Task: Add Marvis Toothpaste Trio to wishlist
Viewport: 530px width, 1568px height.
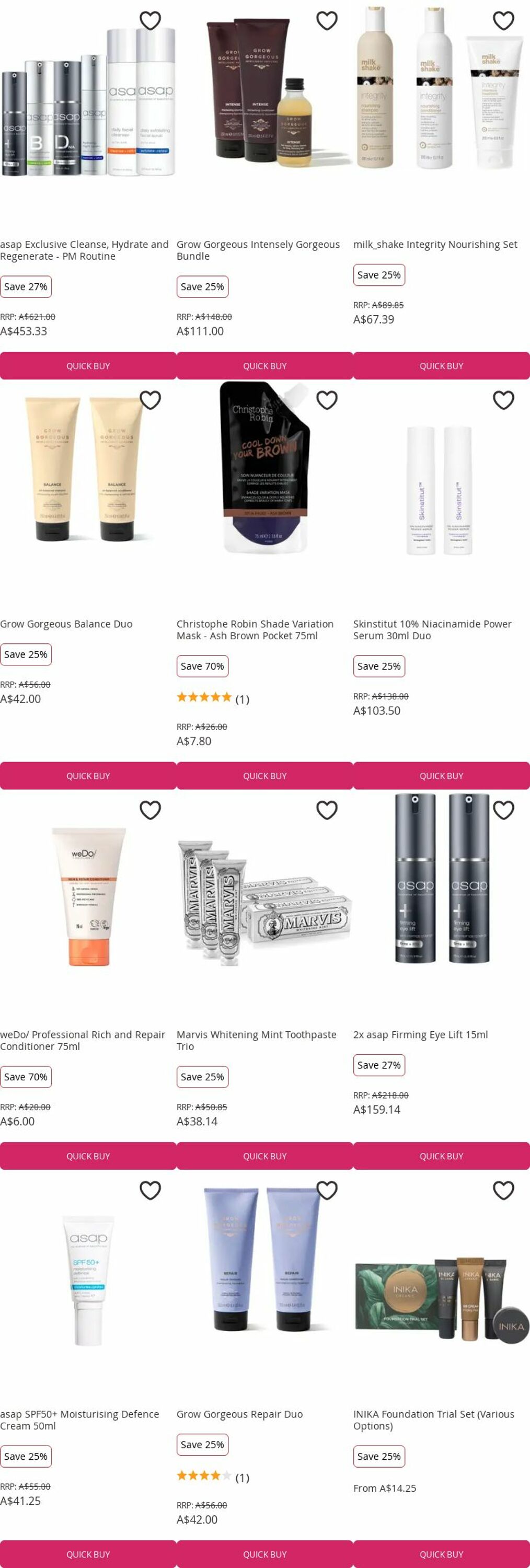Action: (327, 810)
